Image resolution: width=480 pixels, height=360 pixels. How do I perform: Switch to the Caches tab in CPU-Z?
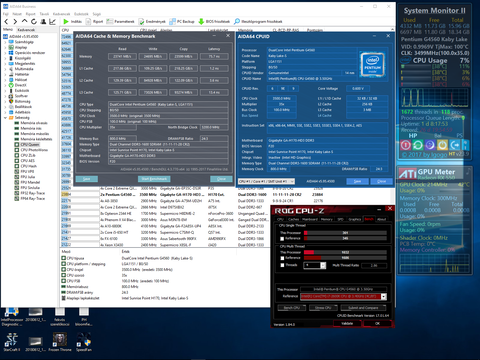[293, 219]
